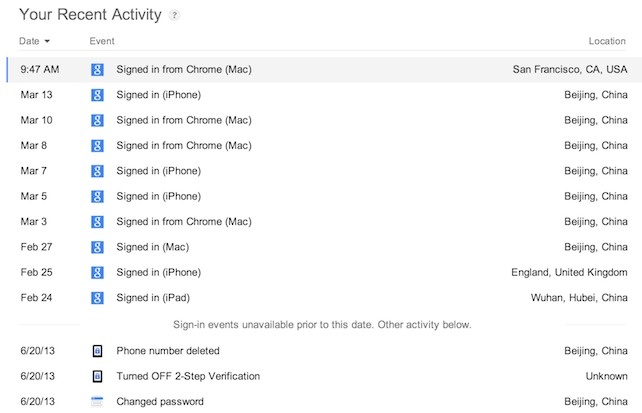This screenshot has height=413, width=642.
Task: Click the Event column header
Action: 102,41
